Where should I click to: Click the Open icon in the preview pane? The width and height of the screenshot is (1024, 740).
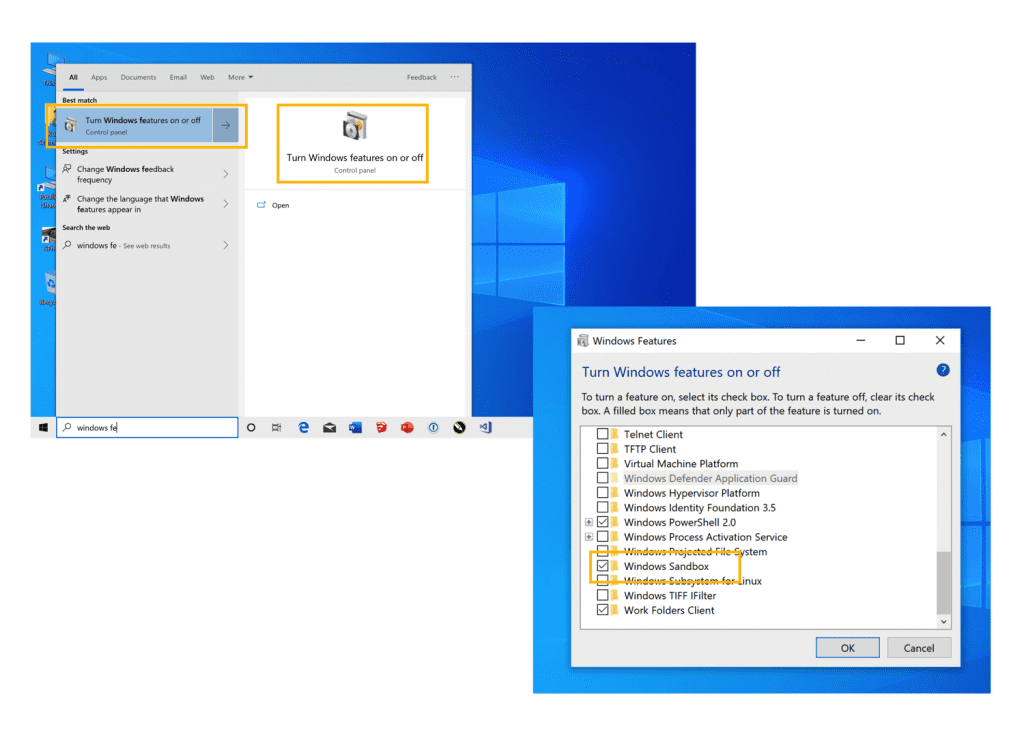261,205
